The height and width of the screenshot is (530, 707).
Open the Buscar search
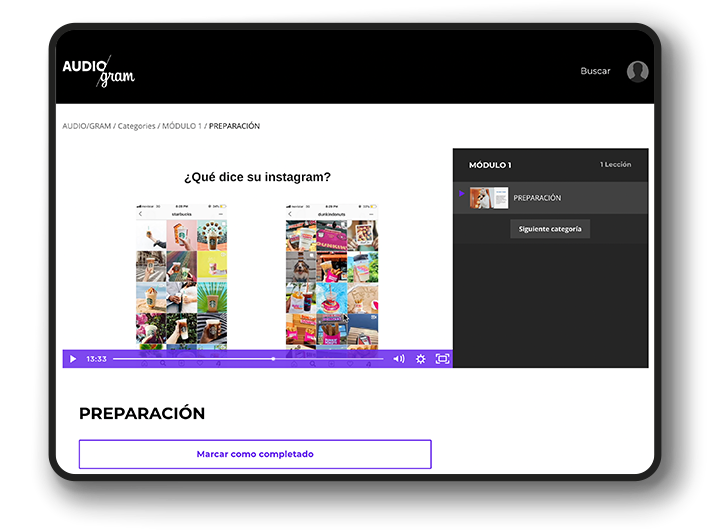click(595, 71)
